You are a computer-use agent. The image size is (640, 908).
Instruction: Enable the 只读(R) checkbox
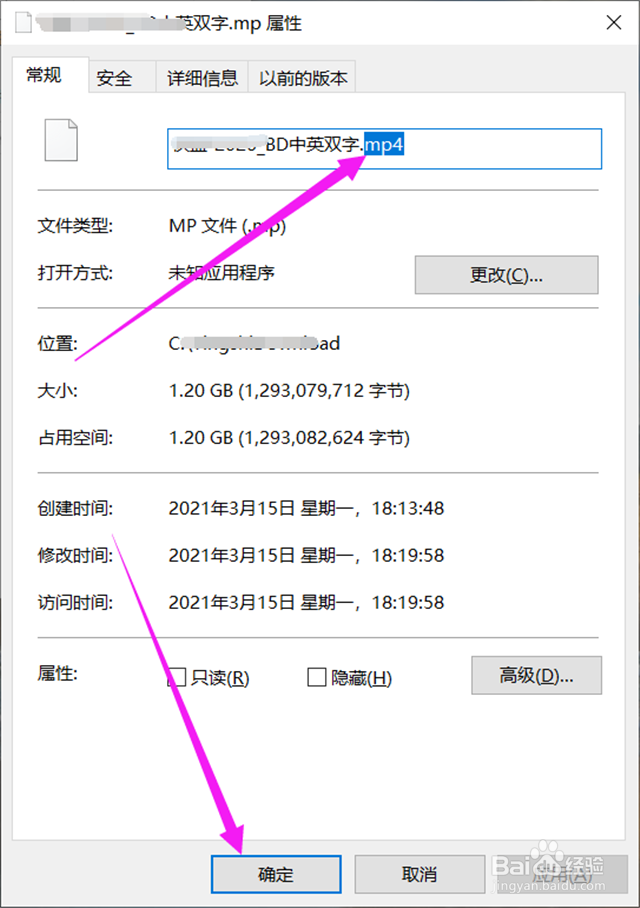(176, 678)
